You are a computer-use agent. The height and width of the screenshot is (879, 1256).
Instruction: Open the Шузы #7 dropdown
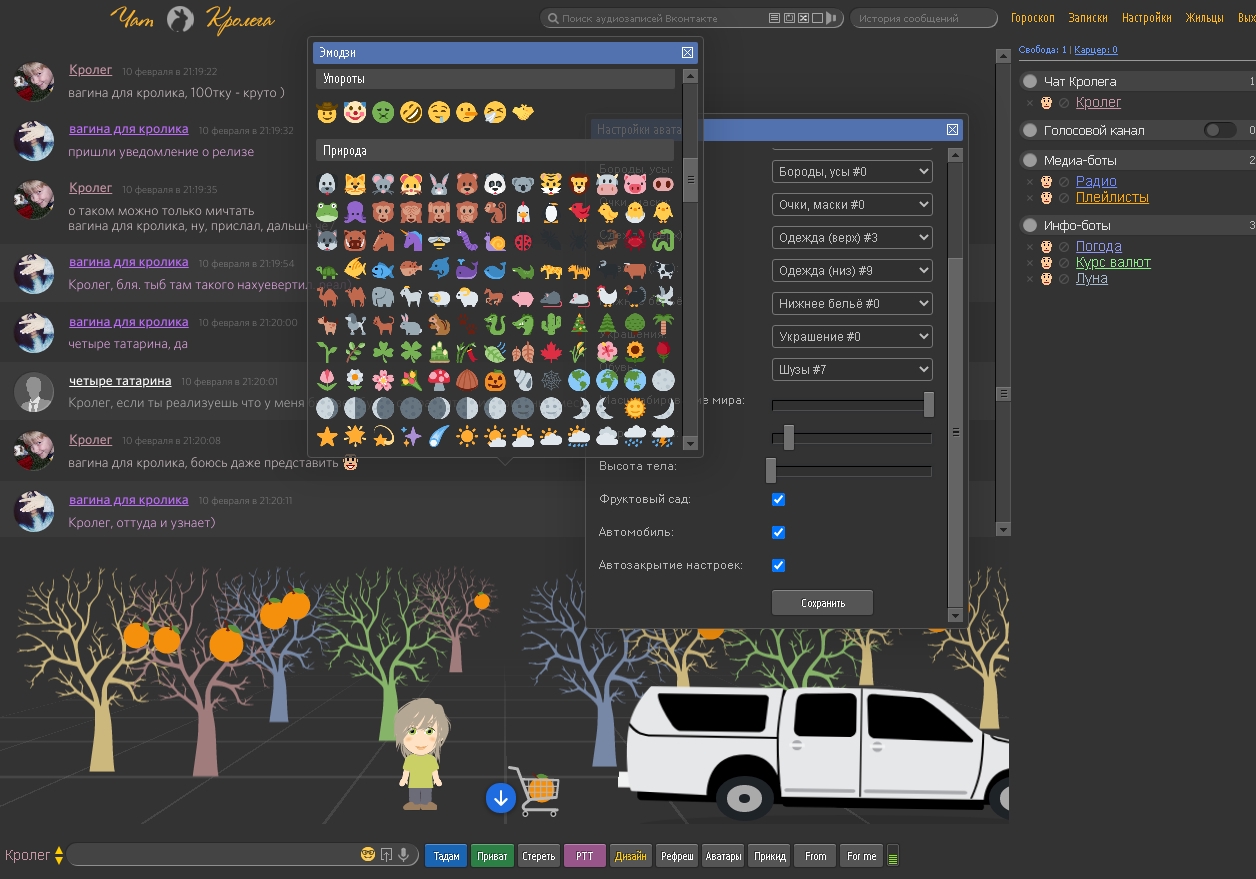[852, 370]
